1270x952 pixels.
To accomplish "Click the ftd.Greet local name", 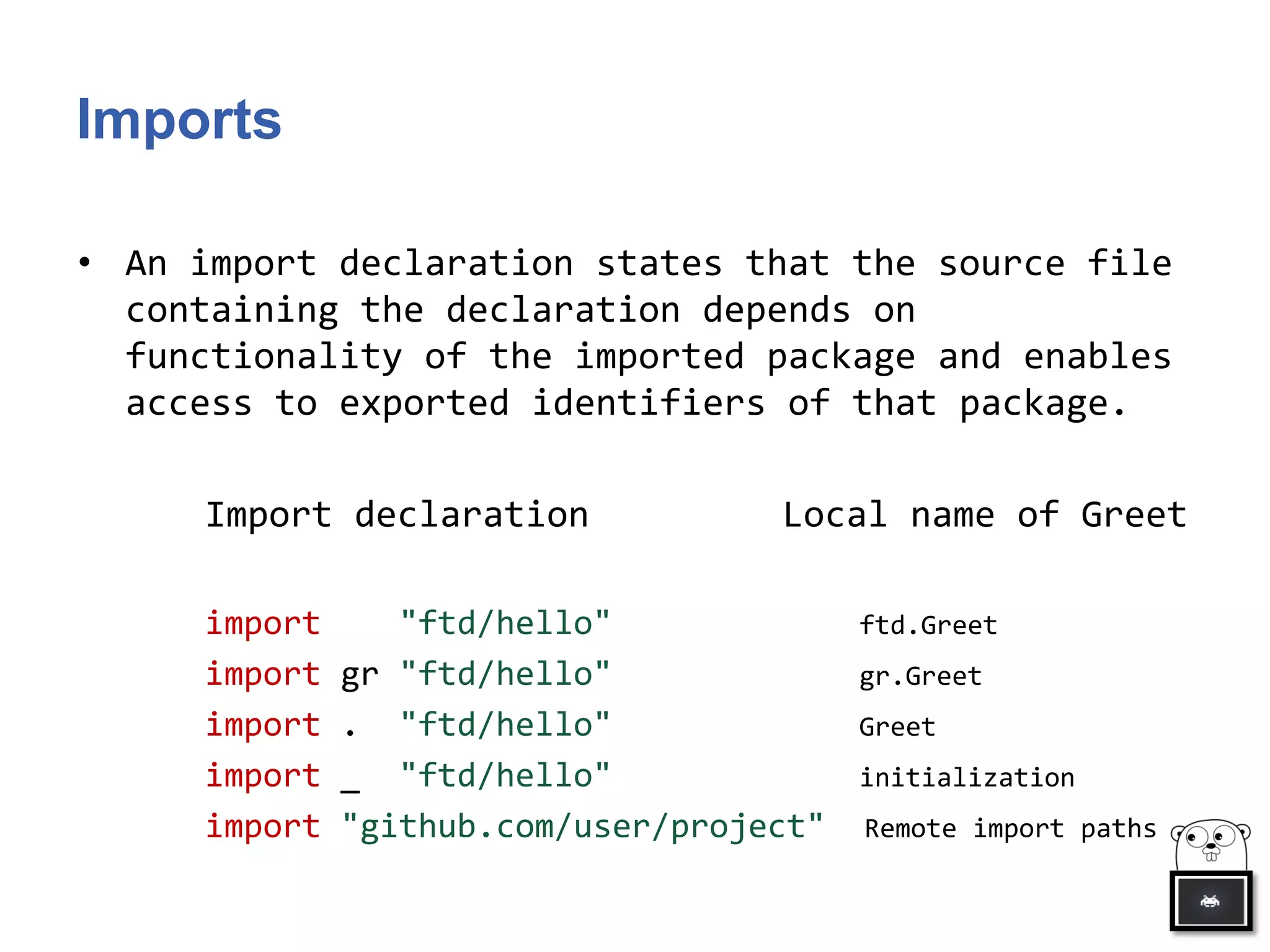I will (928, 625).
